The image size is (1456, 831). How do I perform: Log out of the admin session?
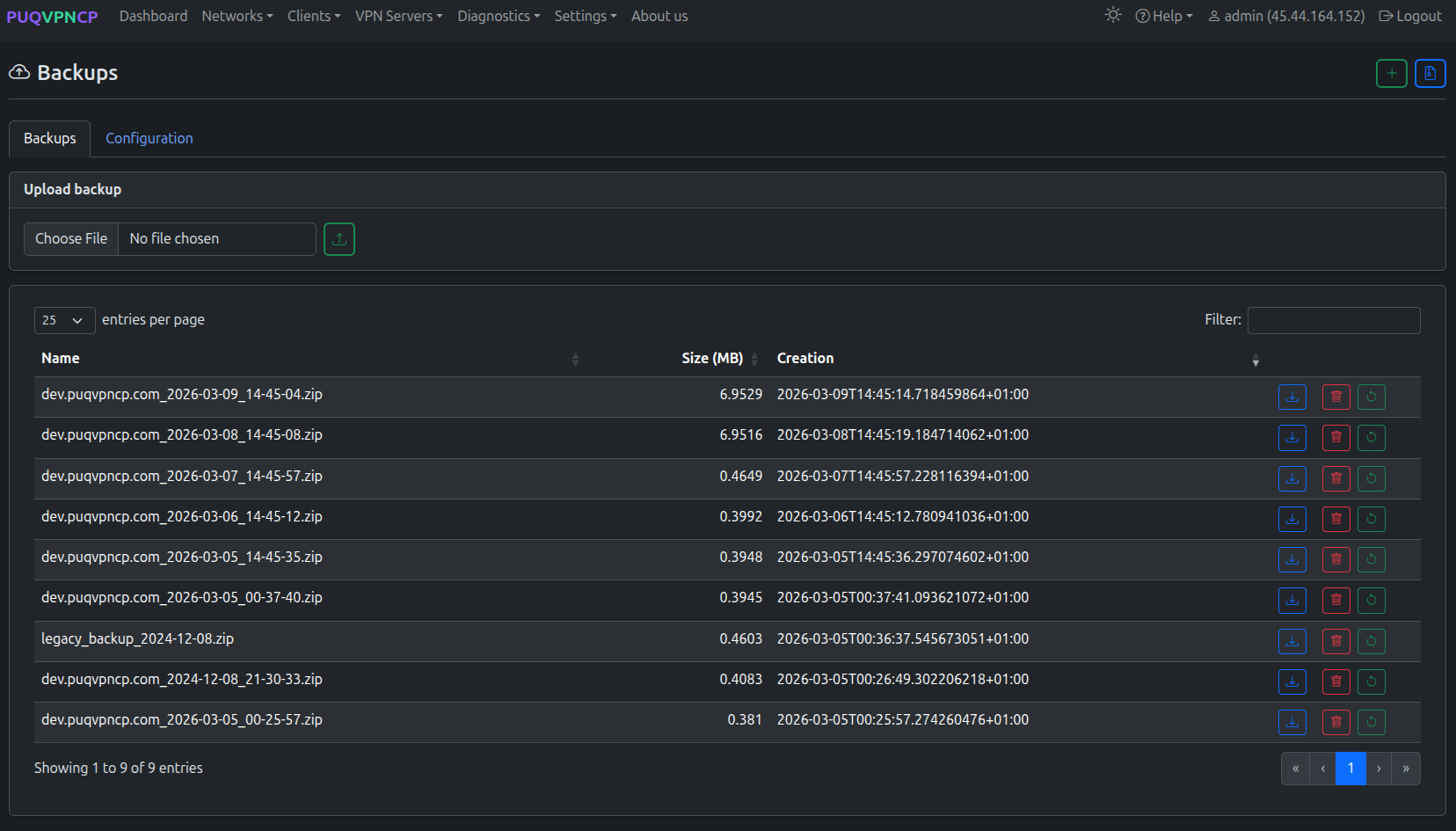(1410, 16)
